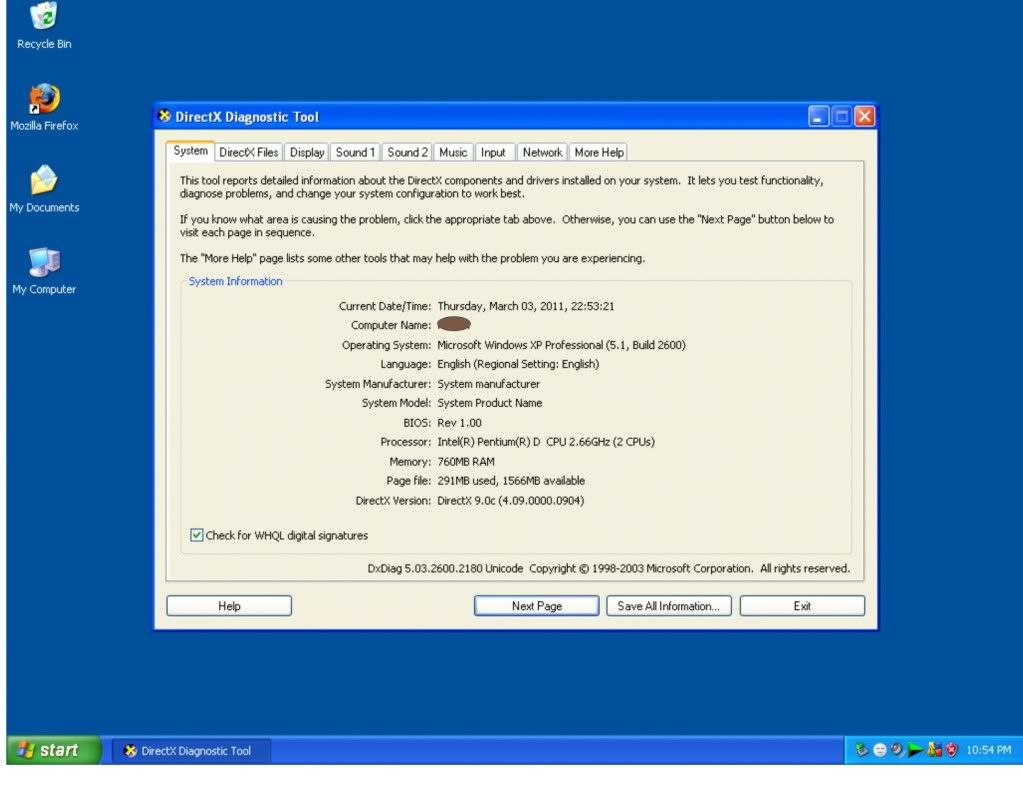This screenshot has width=1023, height=791.
Task: Click the taskbar clock showing 10:54 PM
Action: click(988, 750)
